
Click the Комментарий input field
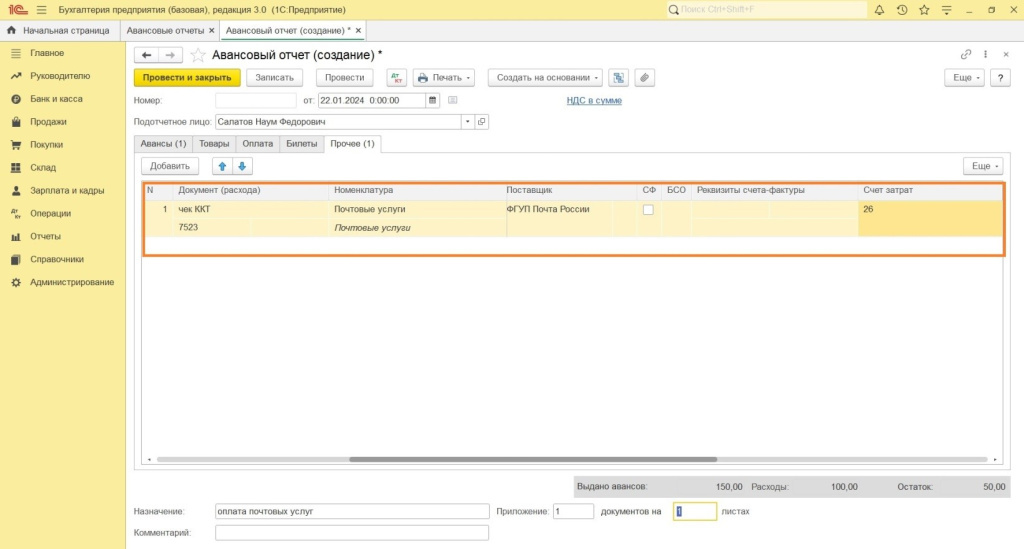[351, 533]
